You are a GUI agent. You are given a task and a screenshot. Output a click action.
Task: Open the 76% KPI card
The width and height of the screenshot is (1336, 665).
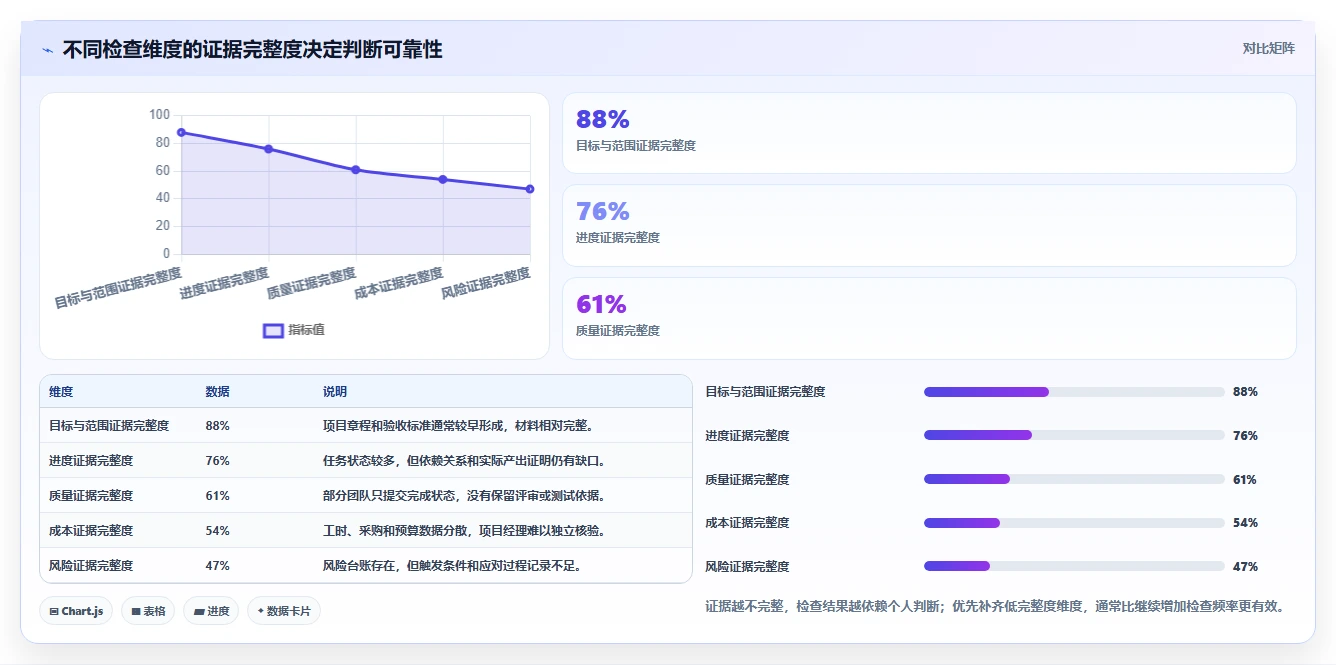pyautogui.click(x=929, y=225)
